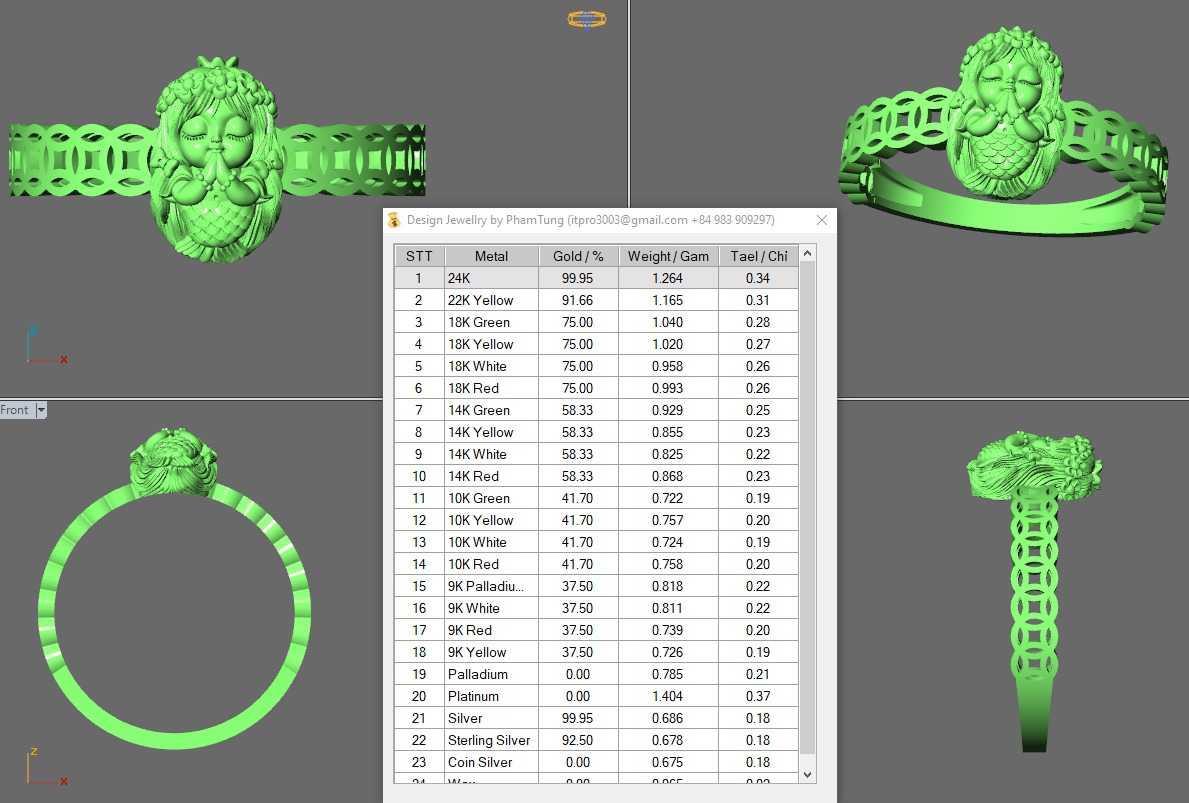Select the Platinum row
This screenshot has width=1189, height=803.
[596, 696]
